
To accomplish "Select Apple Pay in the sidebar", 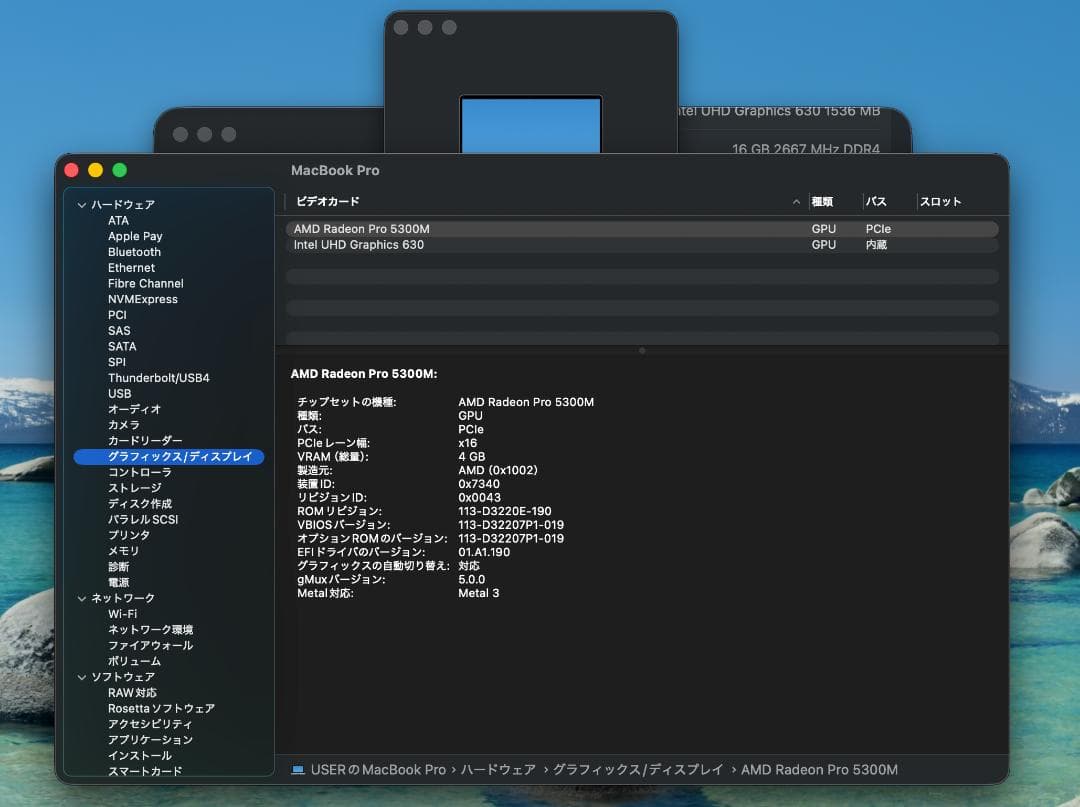I will (x=135, y=236).
